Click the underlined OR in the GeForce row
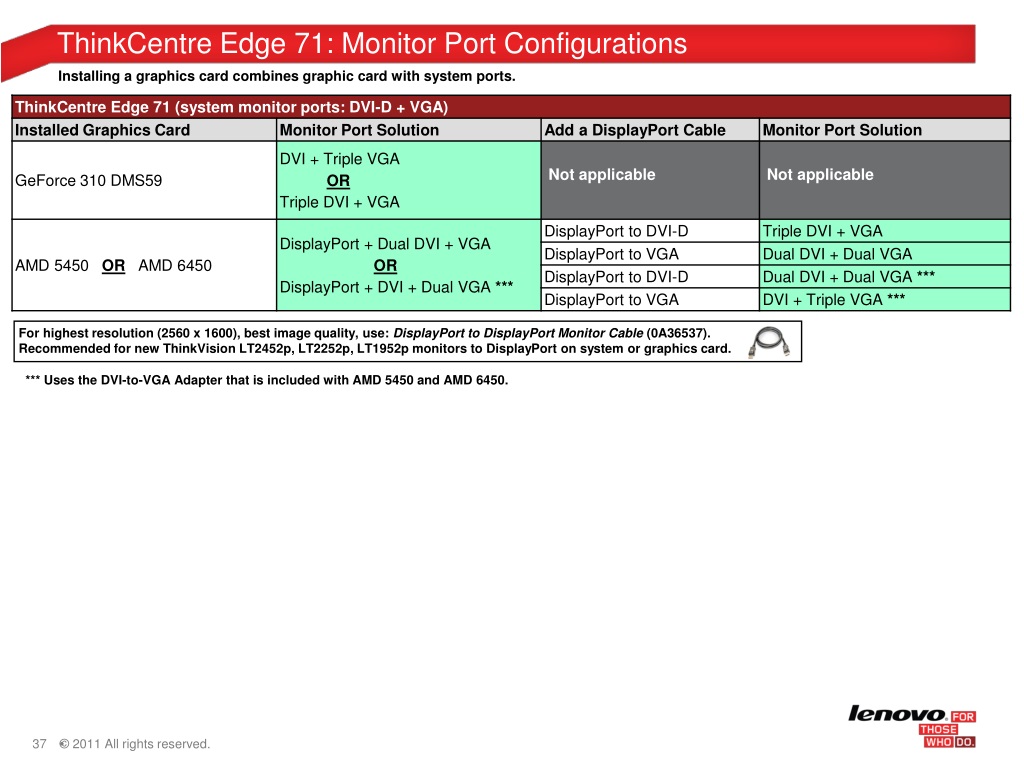The width and height of the screenshot is (1024, 768). 338,180
